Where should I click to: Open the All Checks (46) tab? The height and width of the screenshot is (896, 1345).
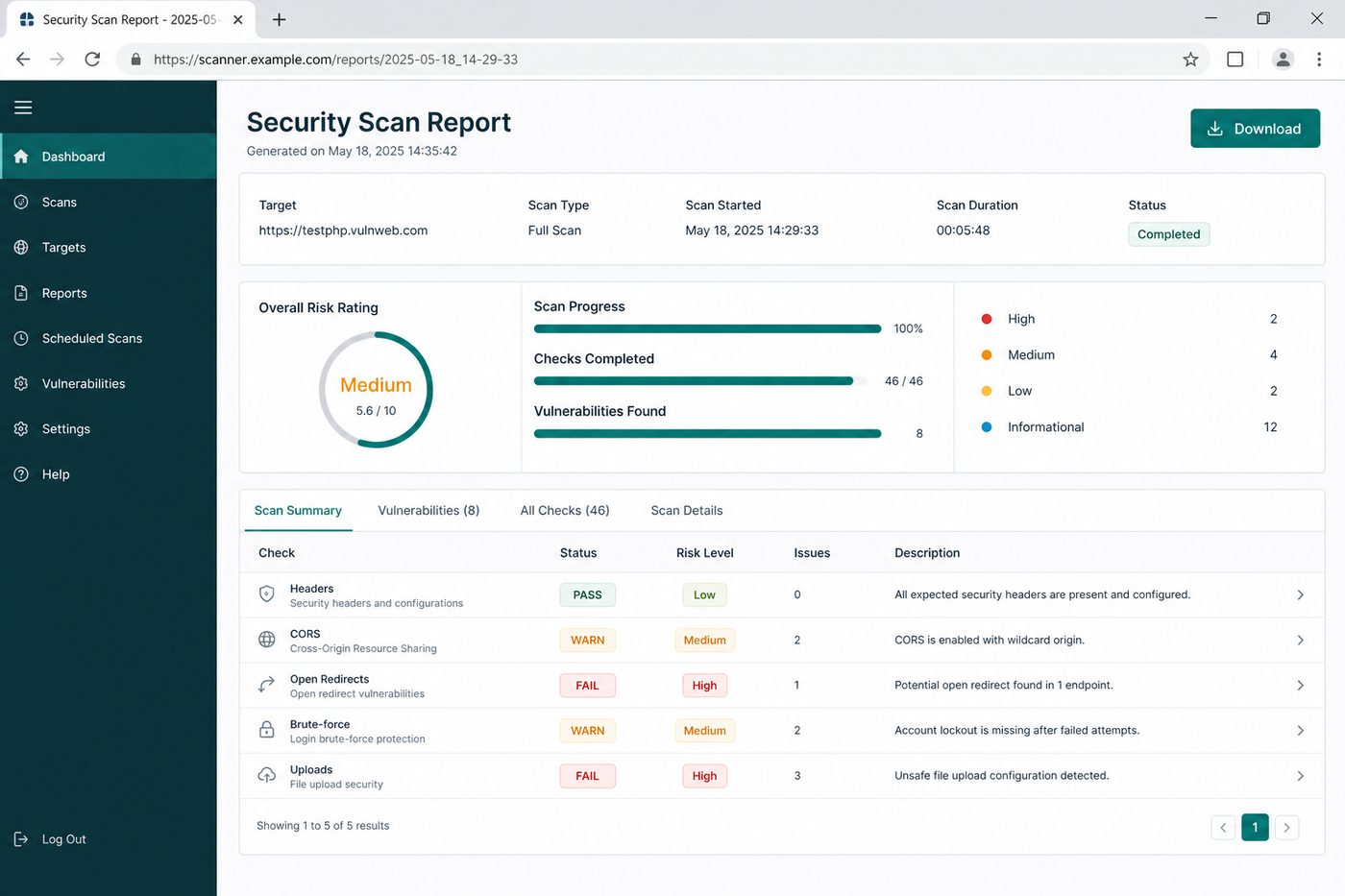(565, 511)
